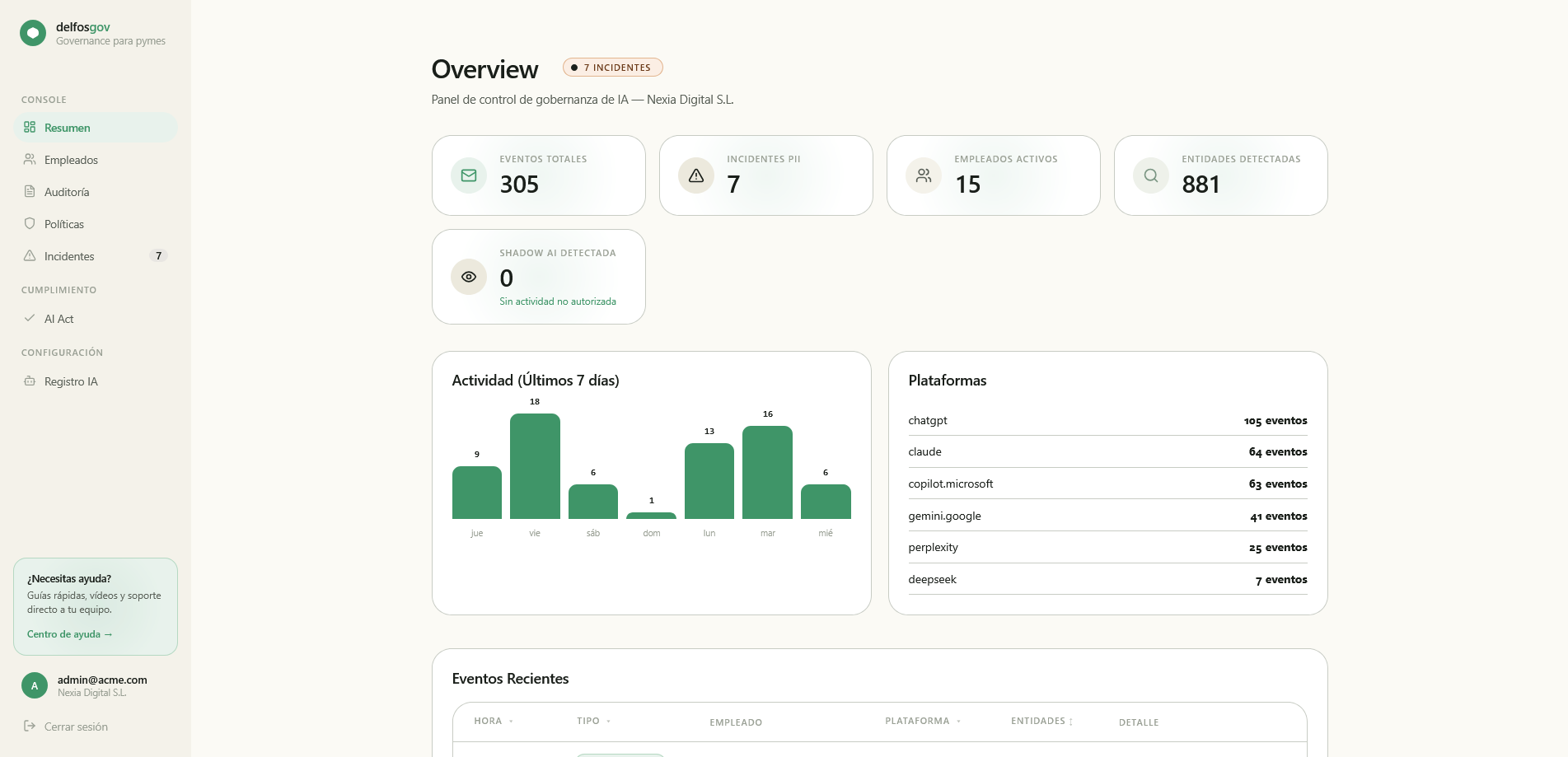Click the Thursday bar showing 9 events
The height and width of the screenshot is (757, 1568).
coord(477,493)
